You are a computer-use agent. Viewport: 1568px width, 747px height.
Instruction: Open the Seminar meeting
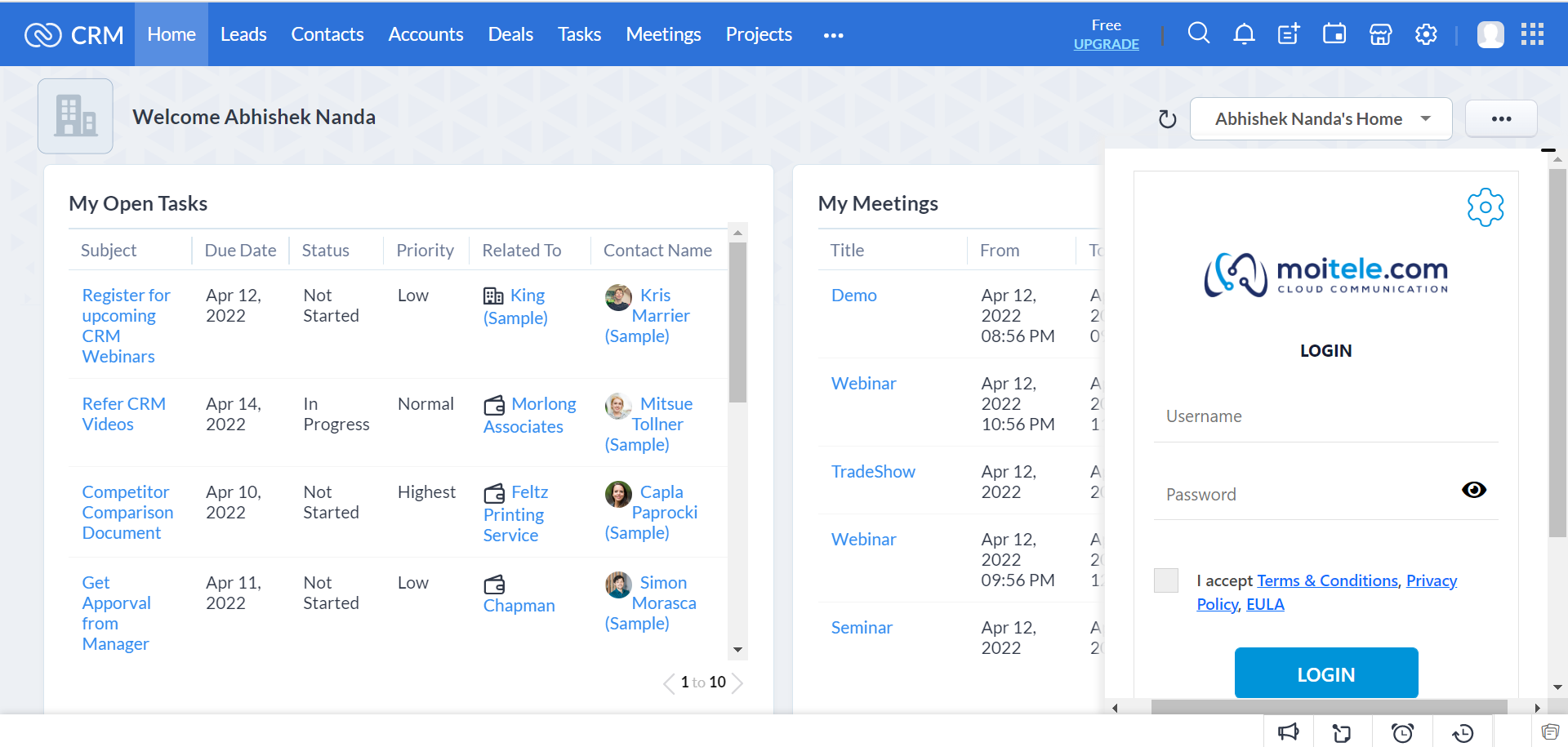862,628
